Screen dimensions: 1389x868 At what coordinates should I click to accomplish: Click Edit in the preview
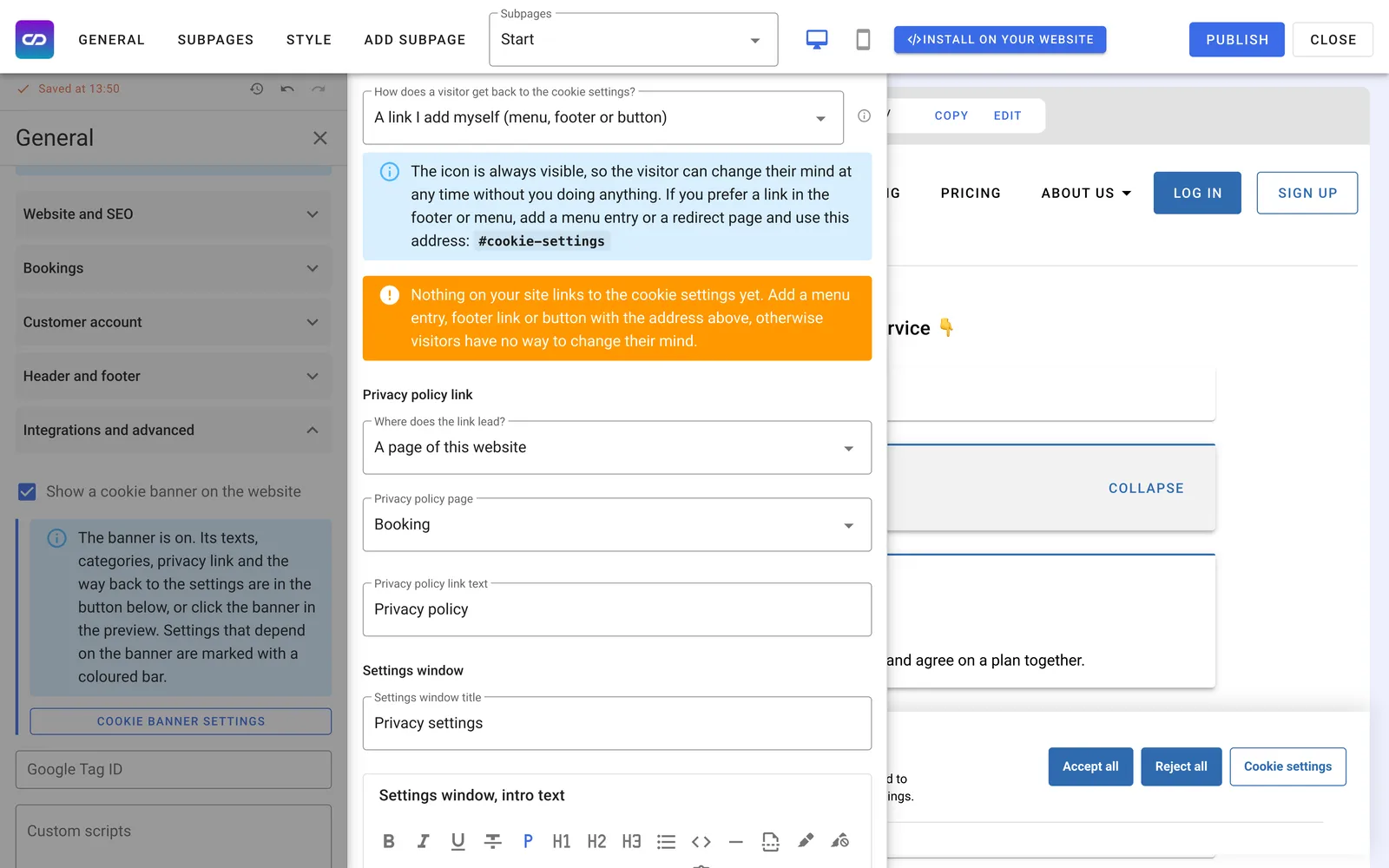(x=1007, y=115)
